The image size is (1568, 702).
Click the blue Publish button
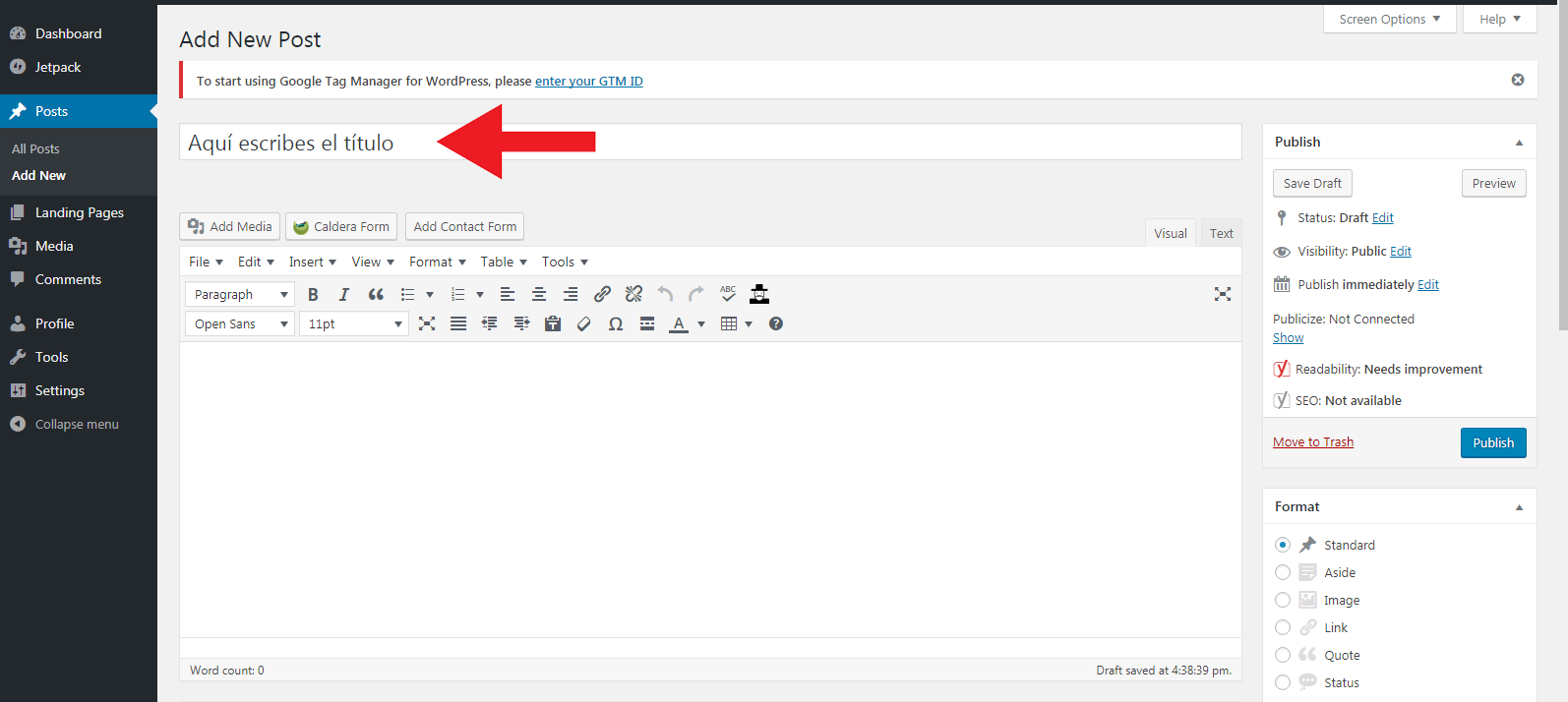[x=1492, y=442]
